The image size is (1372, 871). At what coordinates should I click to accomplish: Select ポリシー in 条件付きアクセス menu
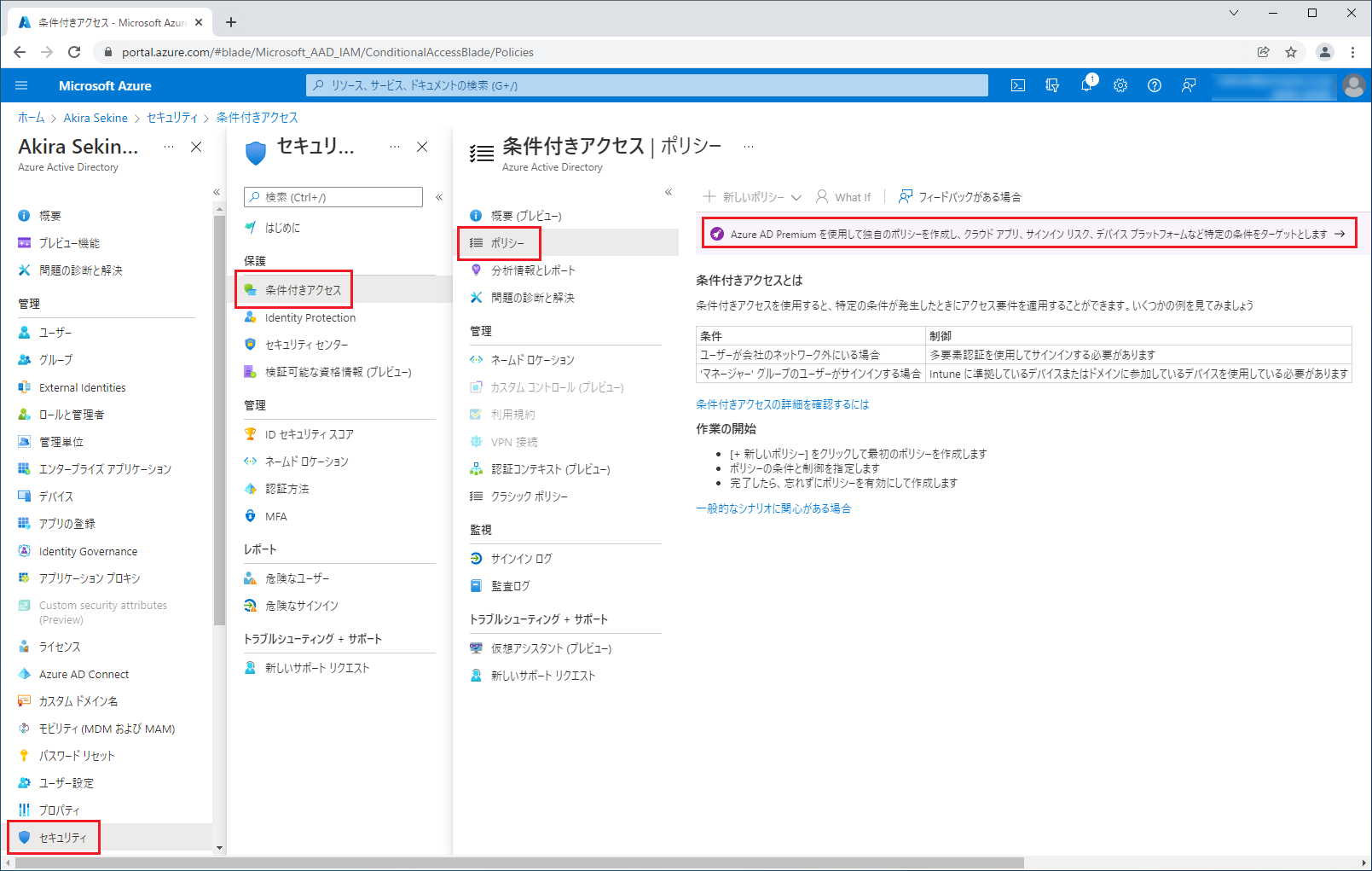coord(565,243)
